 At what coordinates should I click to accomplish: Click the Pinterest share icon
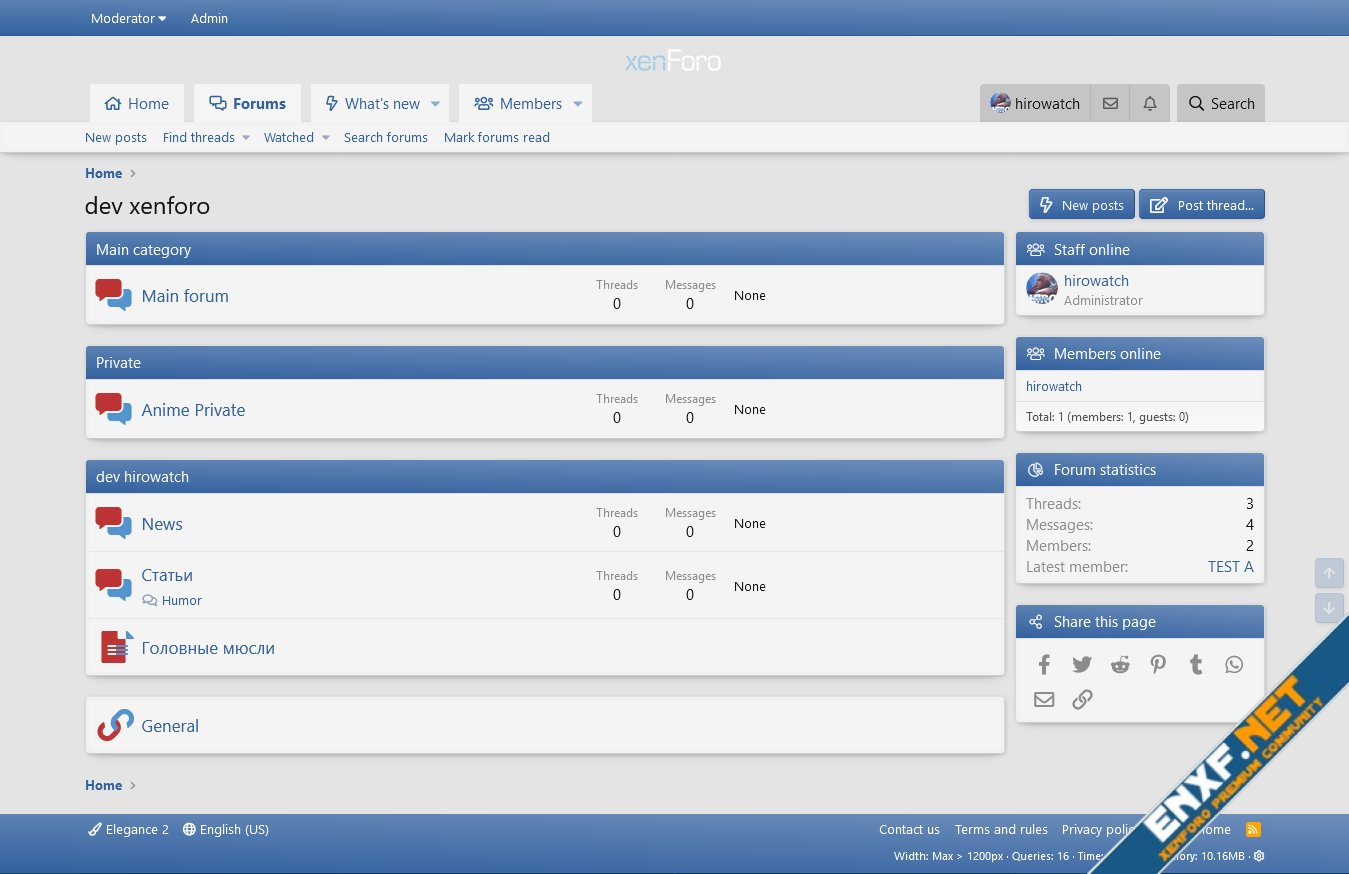[x=1158, y=665]
